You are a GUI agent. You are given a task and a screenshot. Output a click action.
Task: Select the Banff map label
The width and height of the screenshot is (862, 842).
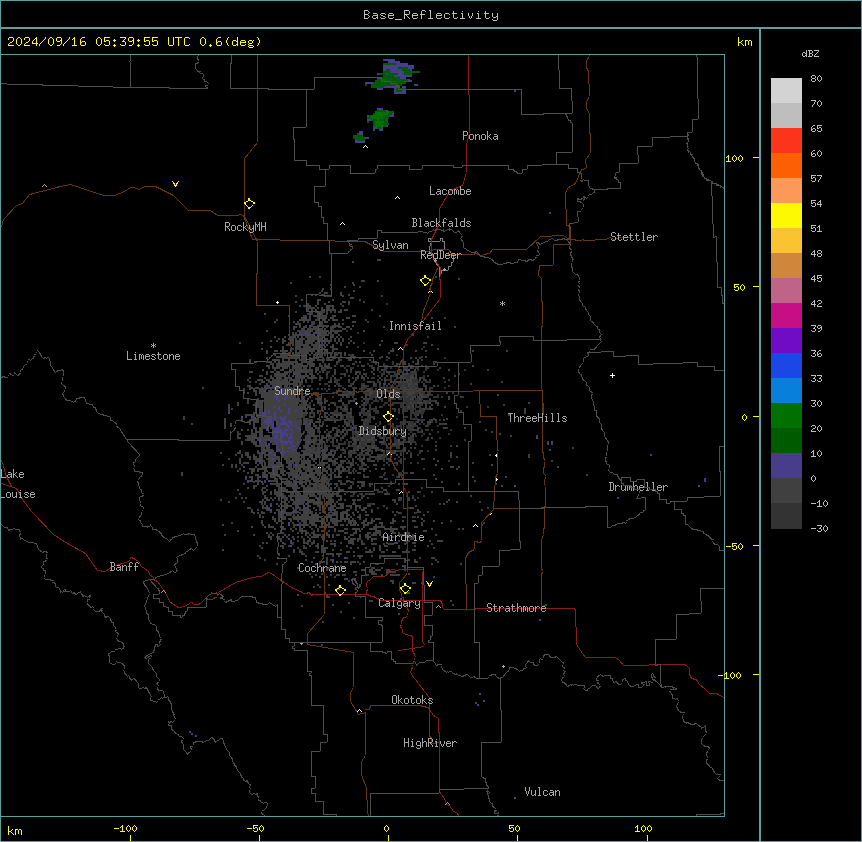pos(124,567)
